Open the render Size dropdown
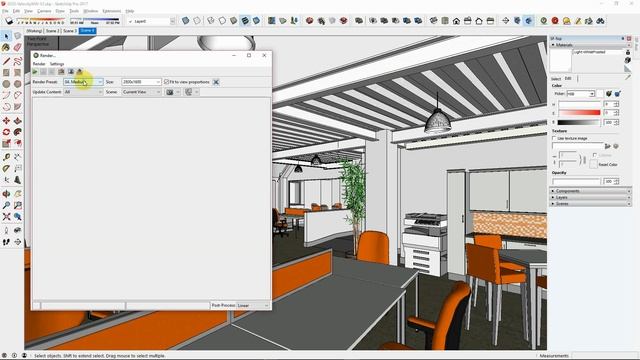This screenshot has height=360, width=640. point(141,82)
